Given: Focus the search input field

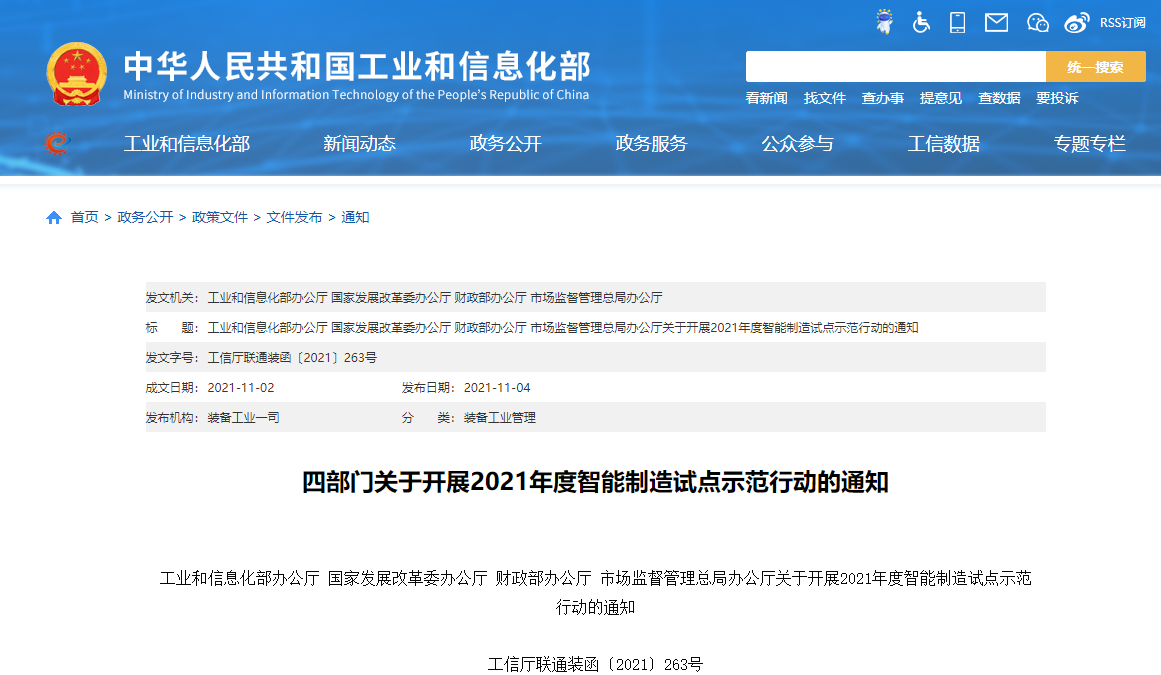Looking at the screenshot, I should pos(895,67).
